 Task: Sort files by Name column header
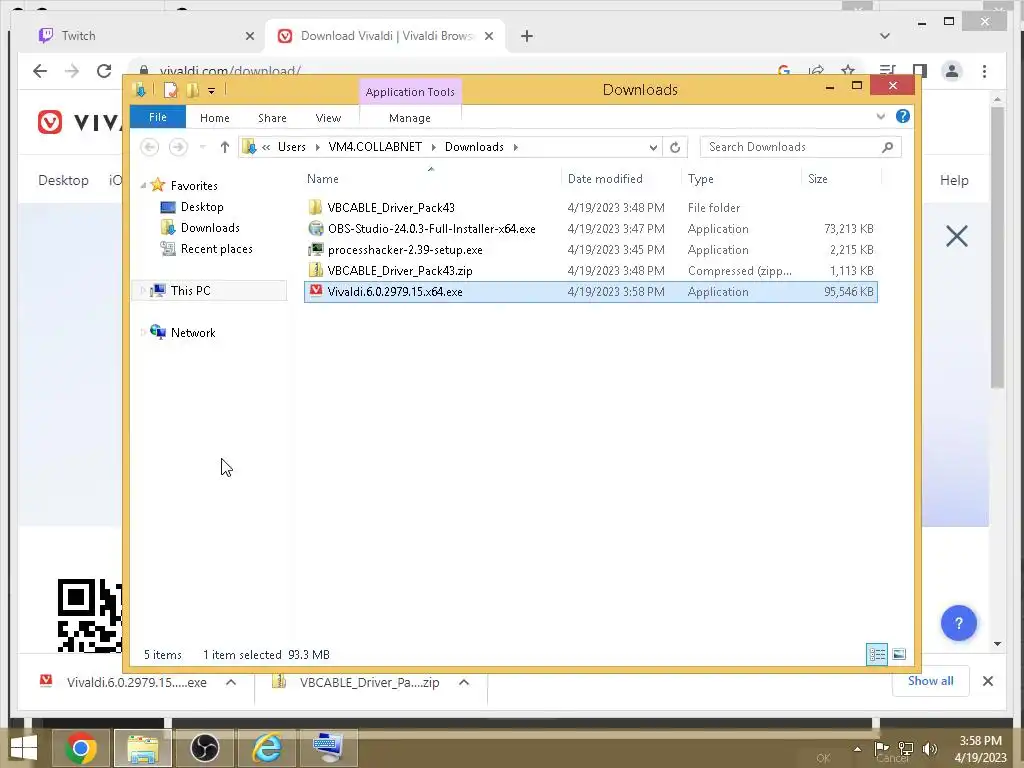[323, 179]
